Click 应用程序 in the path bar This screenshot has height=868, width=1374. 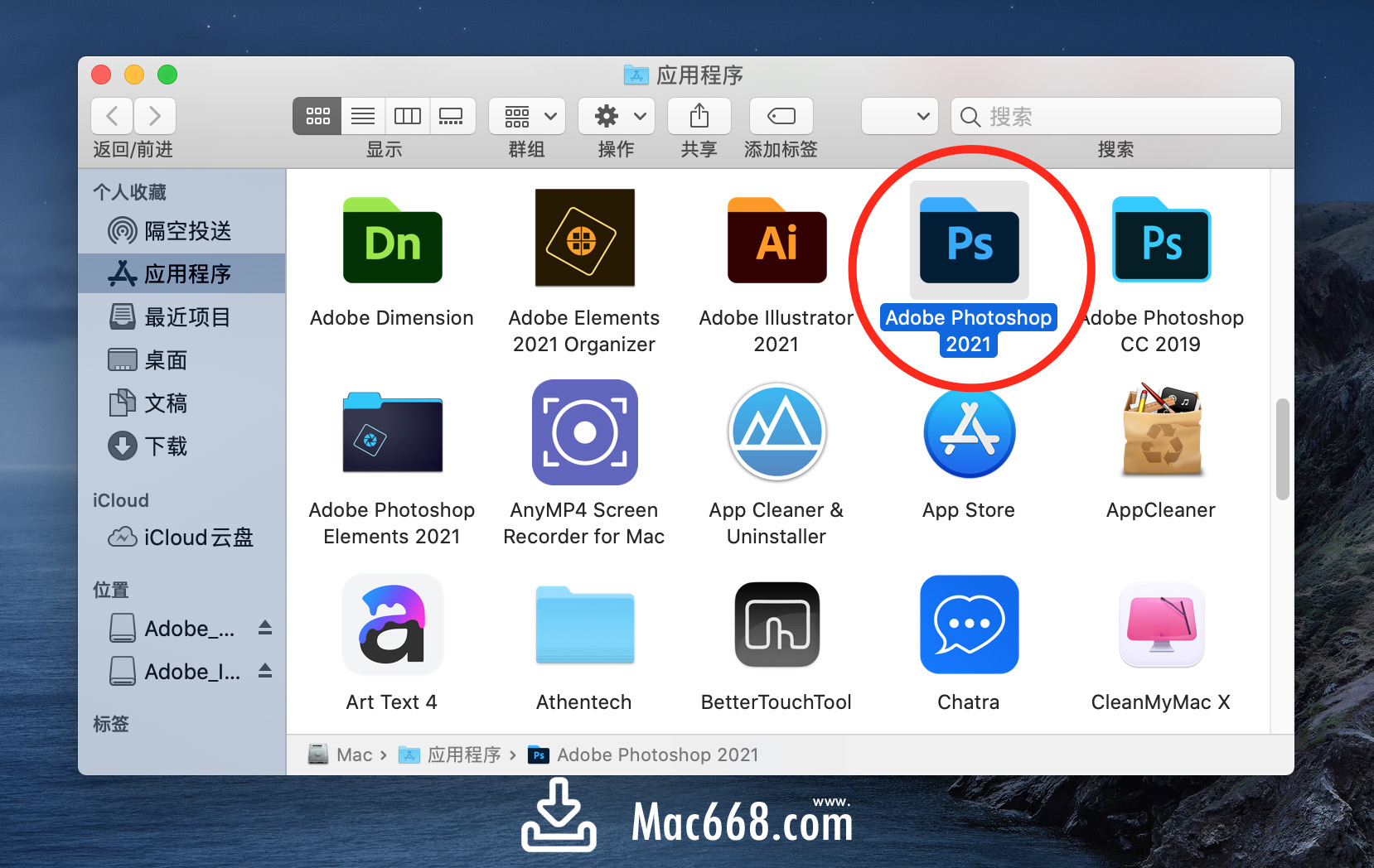(x=450, y=755)
